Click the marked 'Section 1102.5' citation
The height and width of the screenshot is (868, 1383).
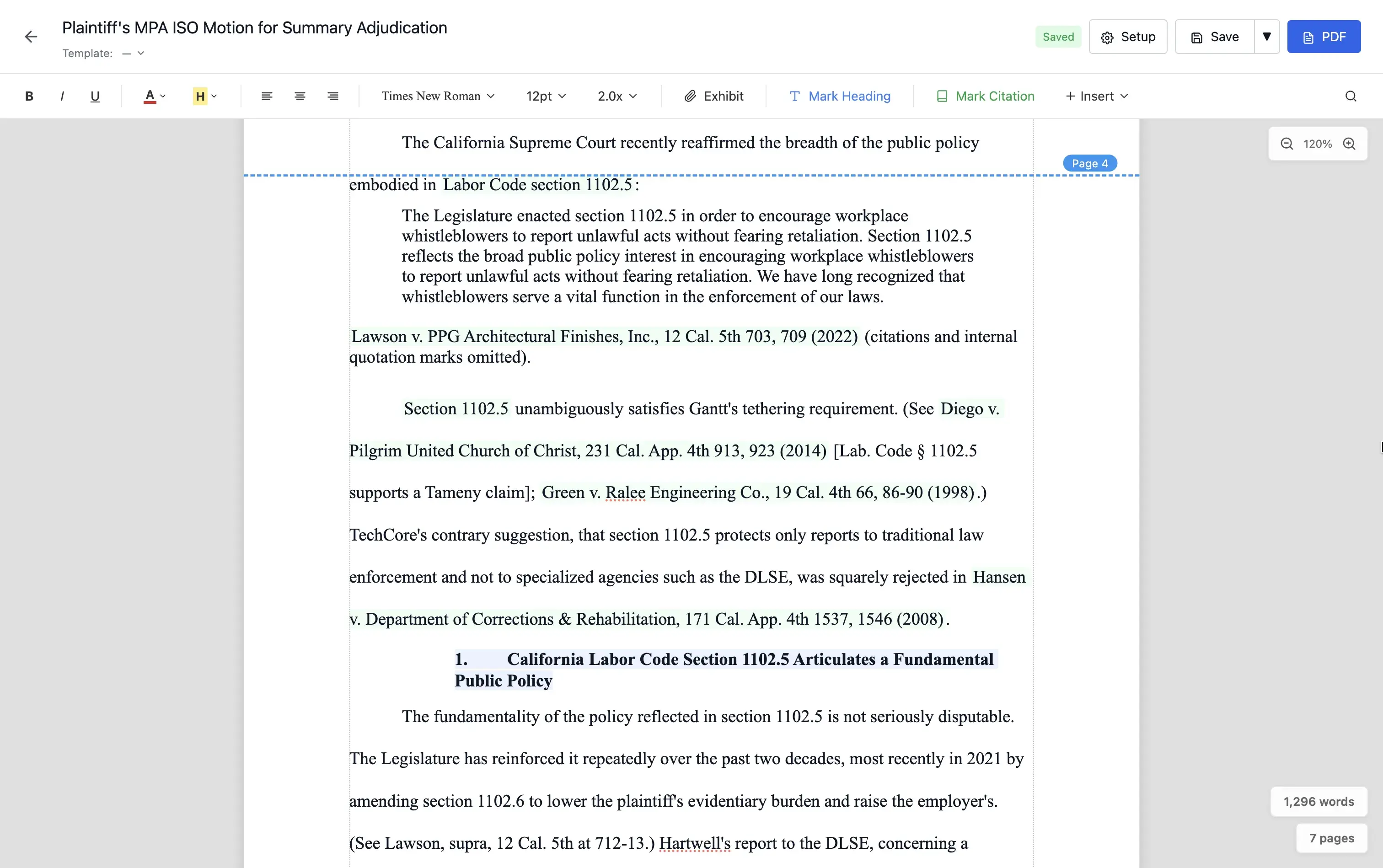point(456,409)
